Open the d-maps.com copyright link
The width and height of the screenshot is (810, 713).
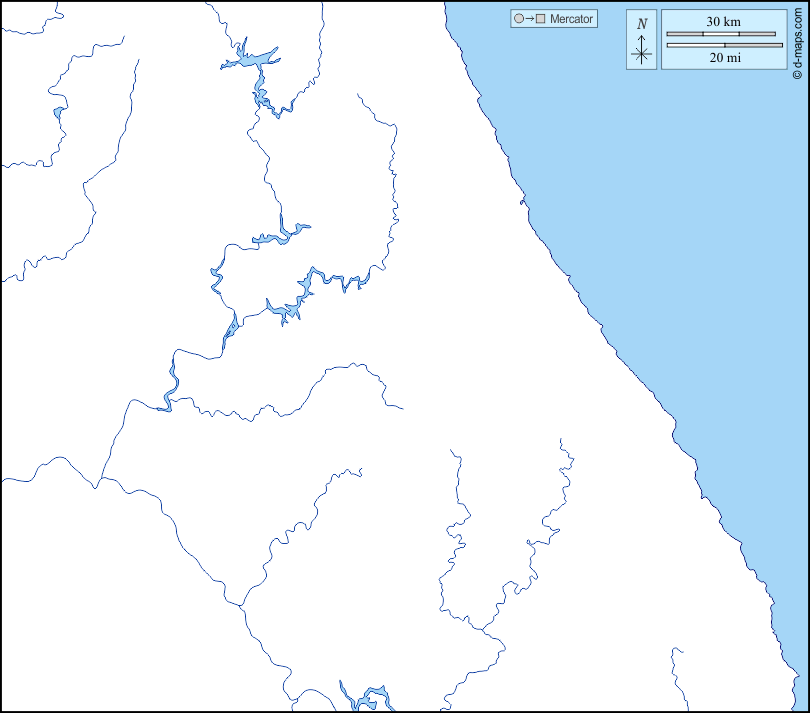click(797, 40)
